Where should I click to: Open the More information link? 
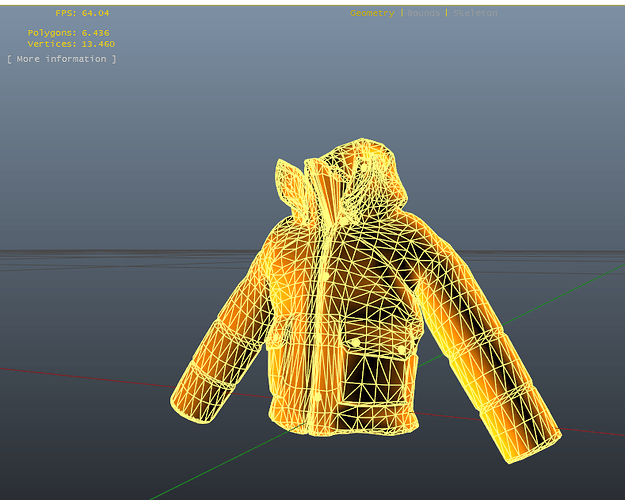coord(62,59)
